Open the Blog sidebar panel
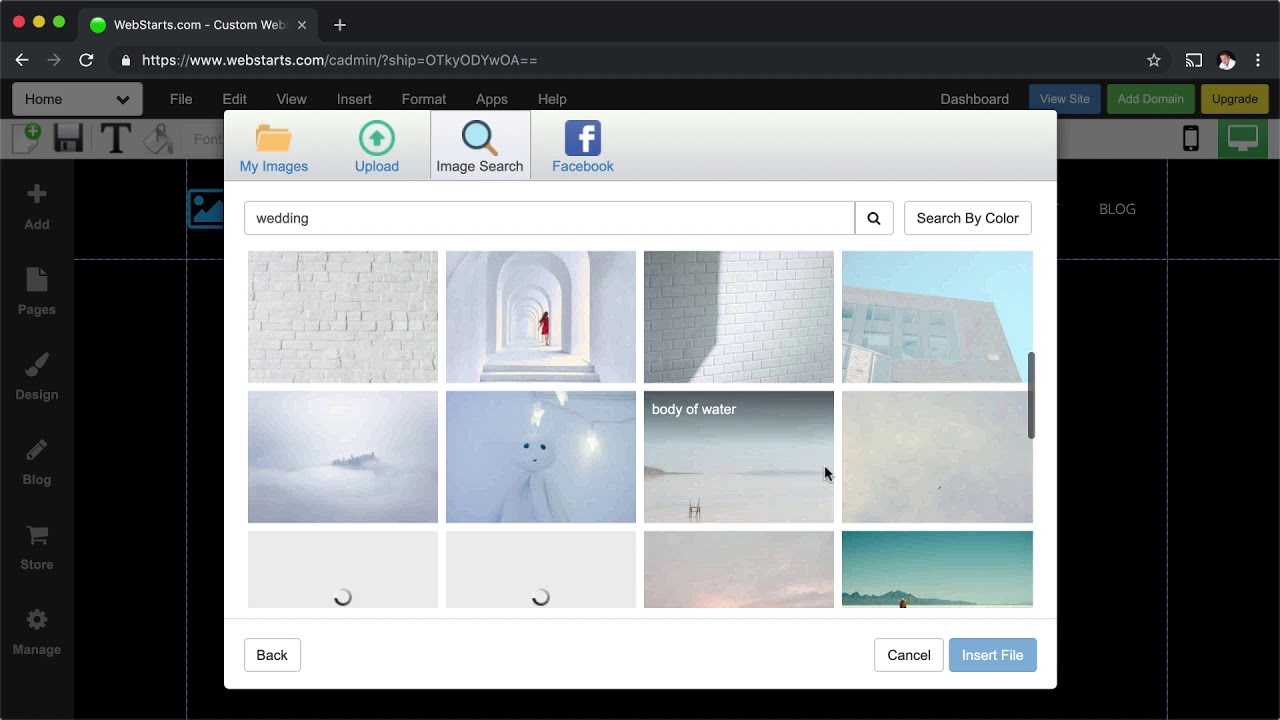Viewport: 1280px width, 720px height. [x=37, y=462]
